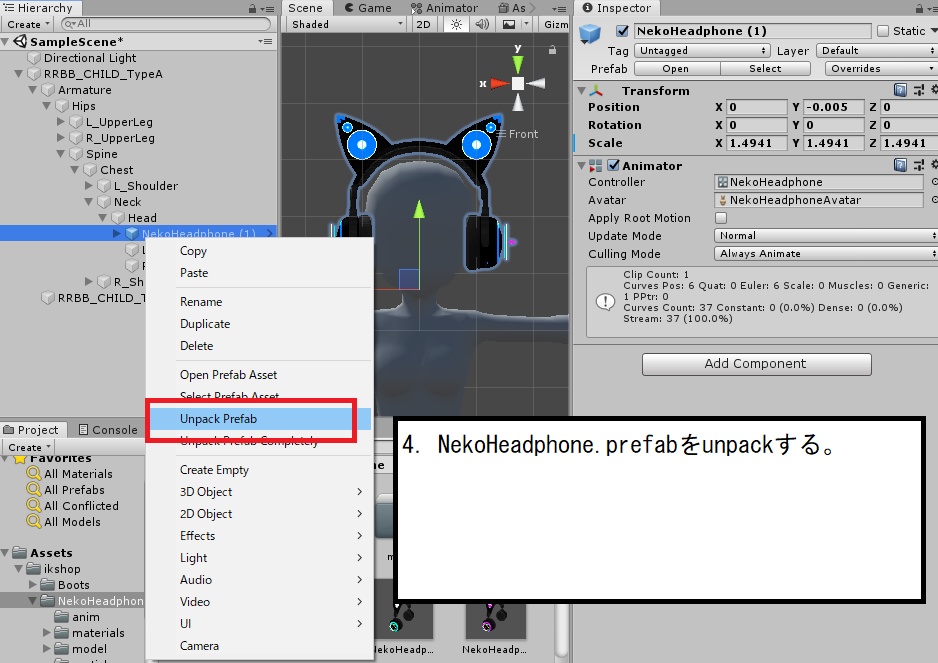Expand R_UpperLeg tree node
Screen dimensions: 938x663
coord(60,138)
